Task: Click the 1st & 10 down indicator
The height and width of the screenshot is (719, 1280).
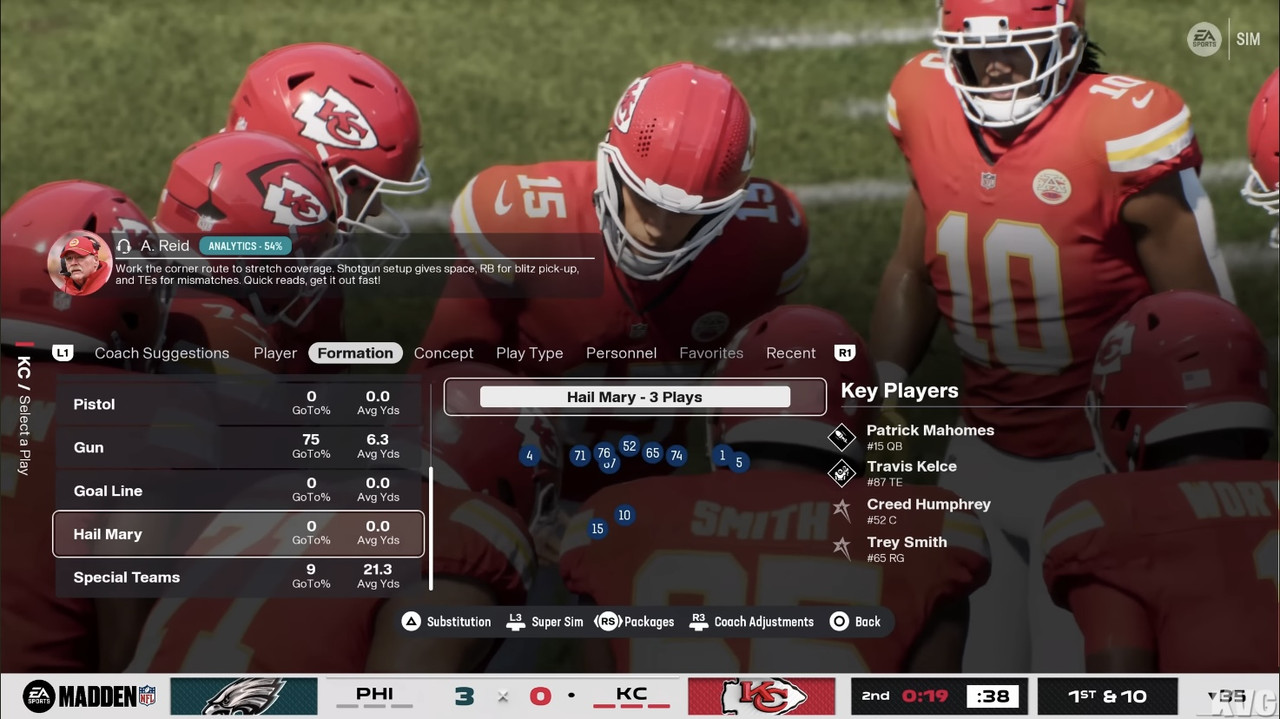Action: pos(1106,696)
